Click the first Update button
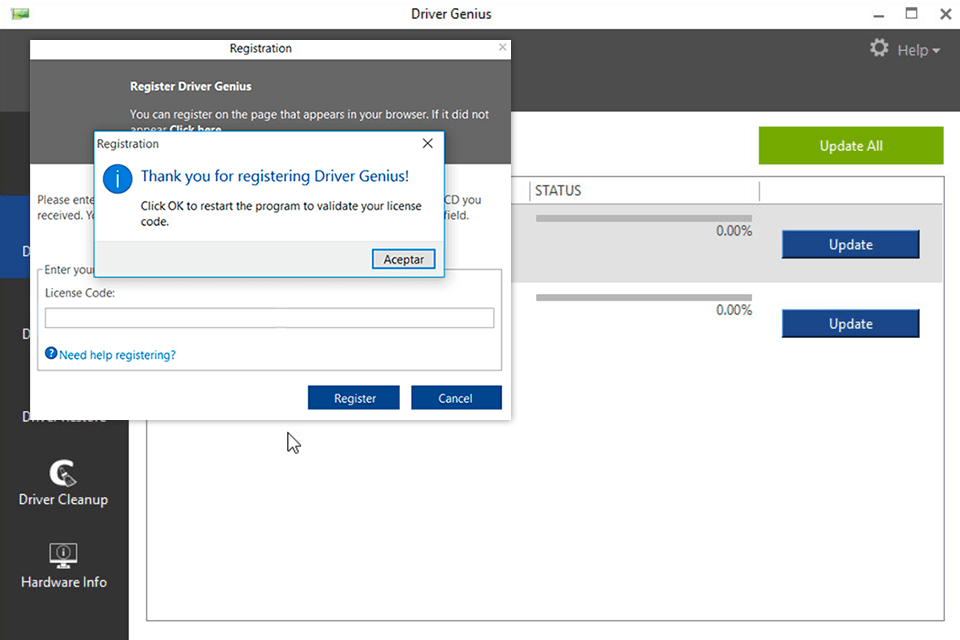Screen dimensions: 960x640 pos(850,244)
